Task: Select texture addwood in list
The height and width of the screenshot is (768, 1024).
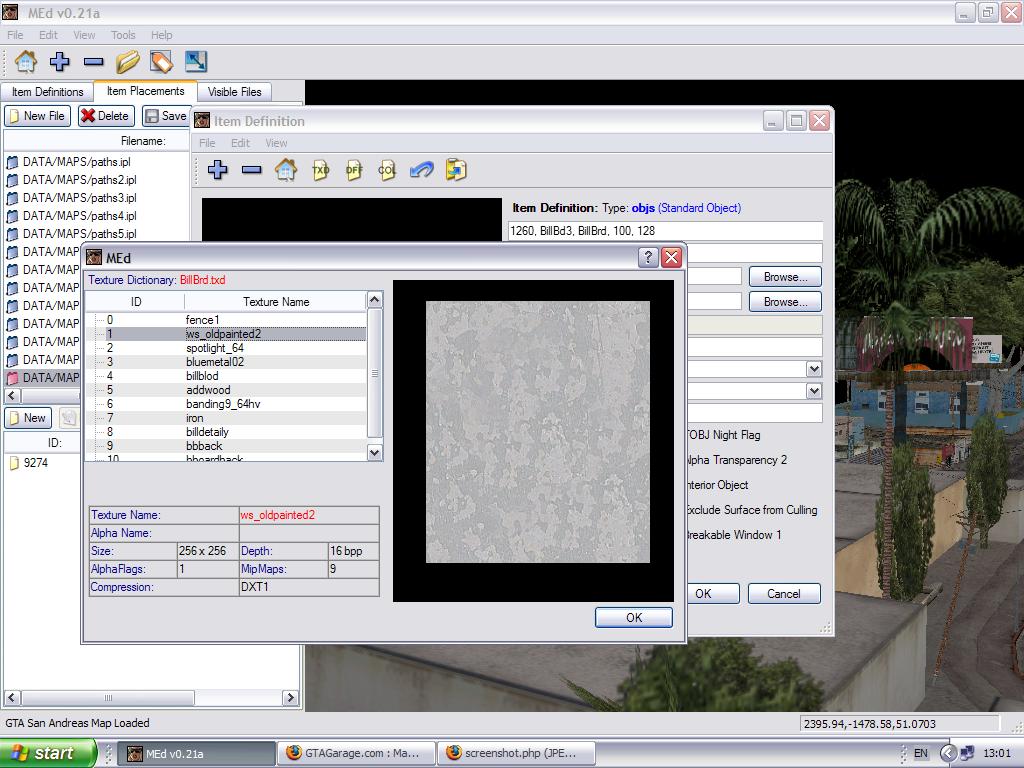Action: pos(226,390)
